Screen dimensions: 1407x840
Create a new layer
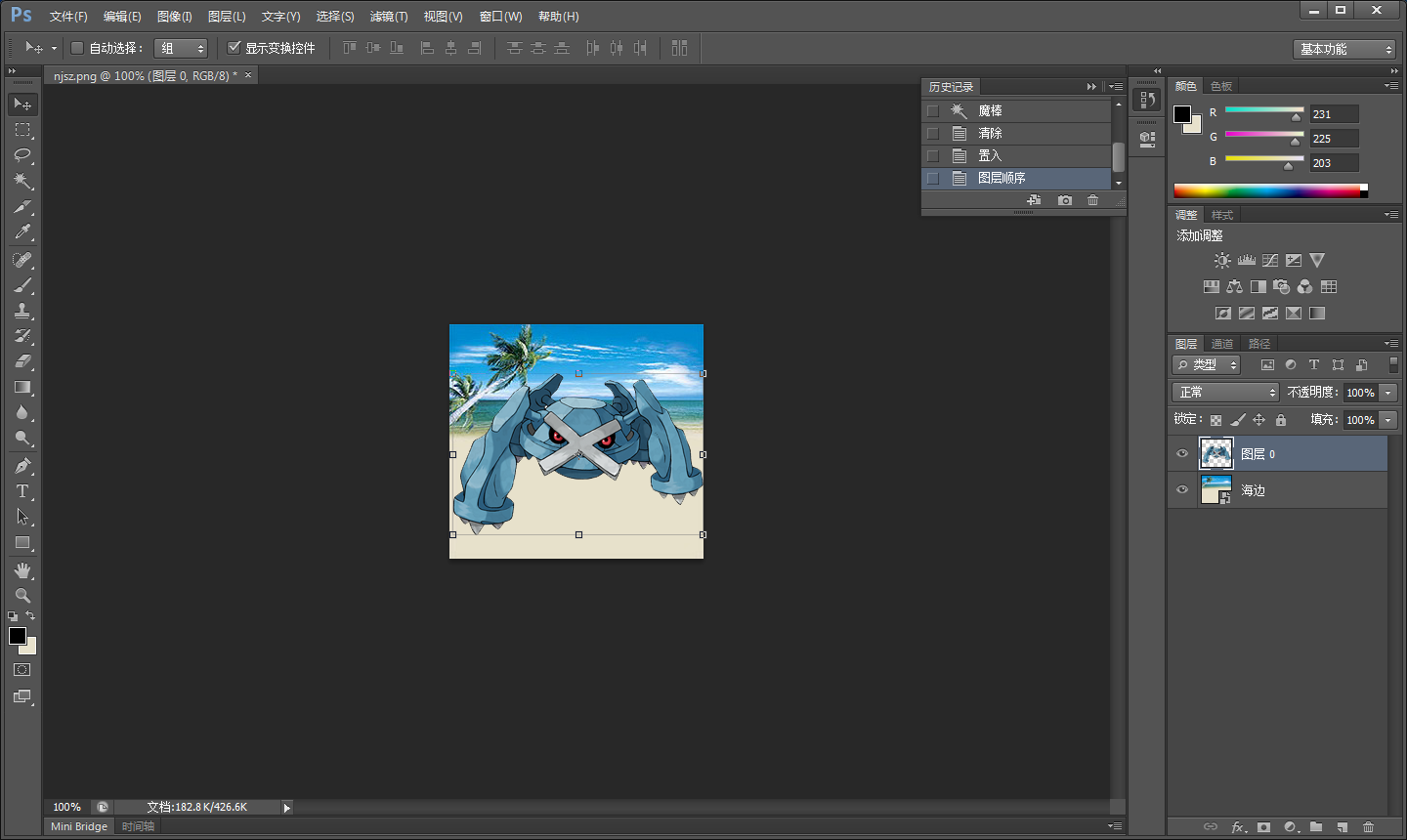pos(1342,827)
